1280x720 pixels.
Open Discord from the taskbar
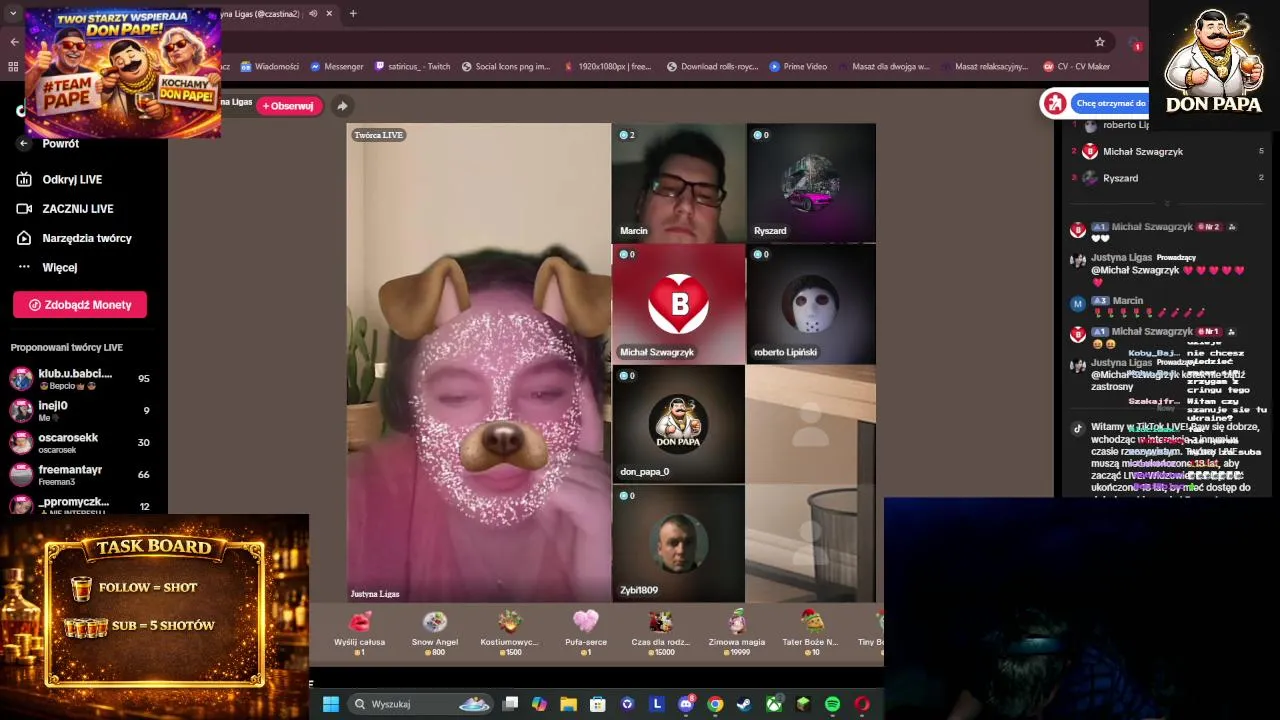pyautogui.click(x=686, y=704)
